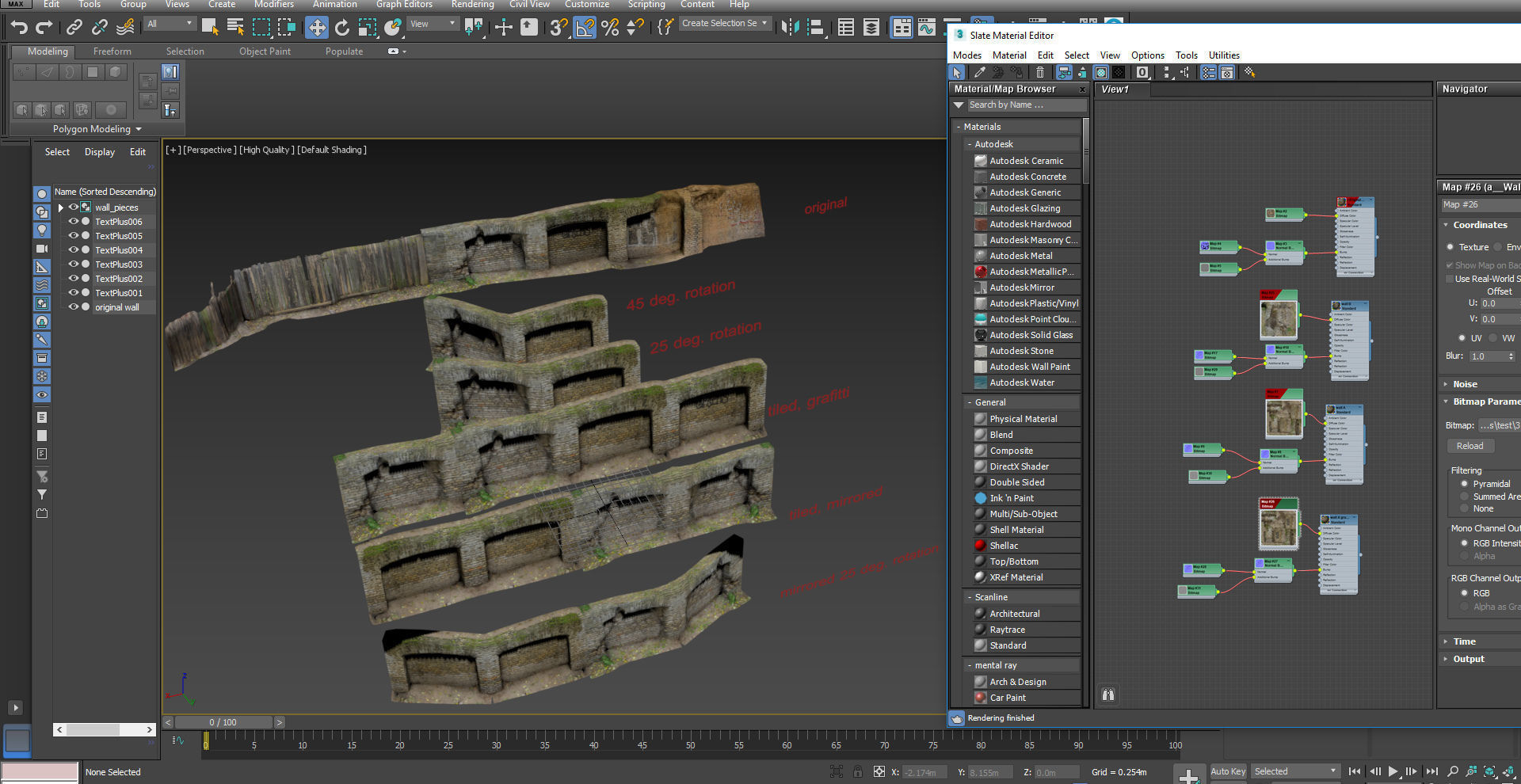1521x784 pixels.
Task: Toggle the Percent Snap icon
Action: point(610,28)
